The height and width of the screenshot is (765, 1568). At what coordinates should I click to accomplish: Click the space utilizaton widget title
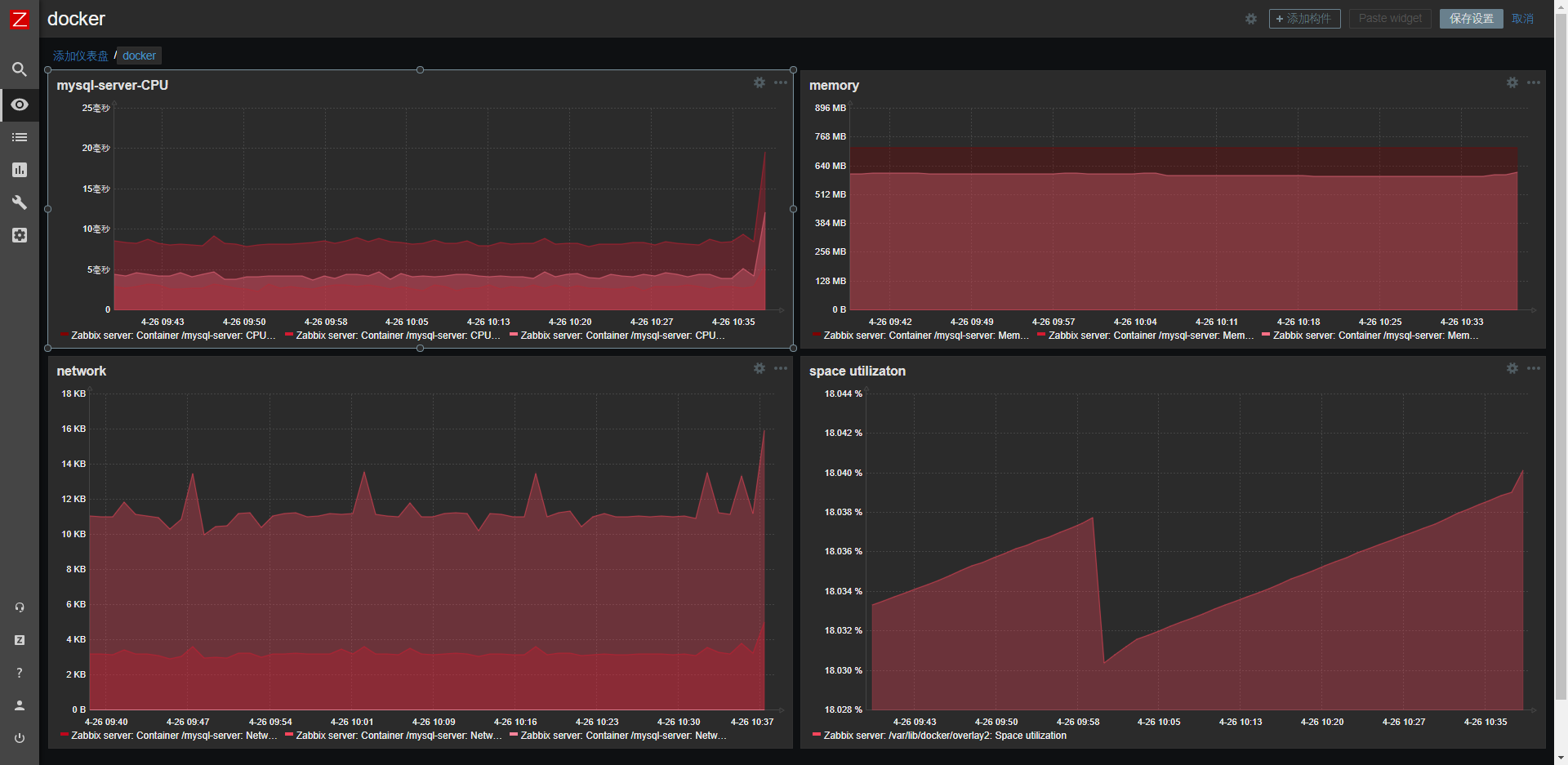[857, 371]
